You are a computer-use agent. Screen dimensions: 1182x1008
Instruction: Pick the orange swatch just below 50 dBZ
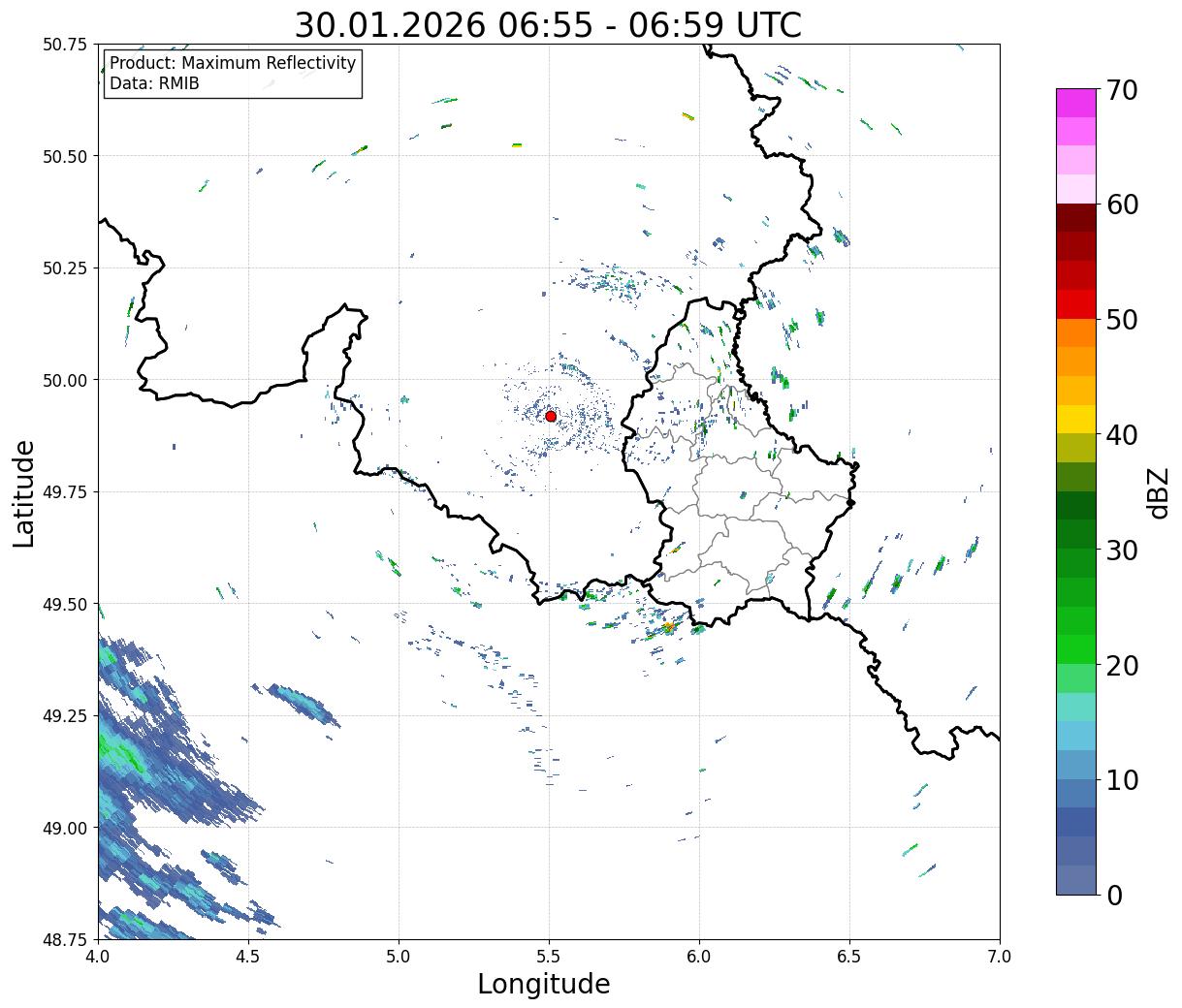(x=1076, y=332)
